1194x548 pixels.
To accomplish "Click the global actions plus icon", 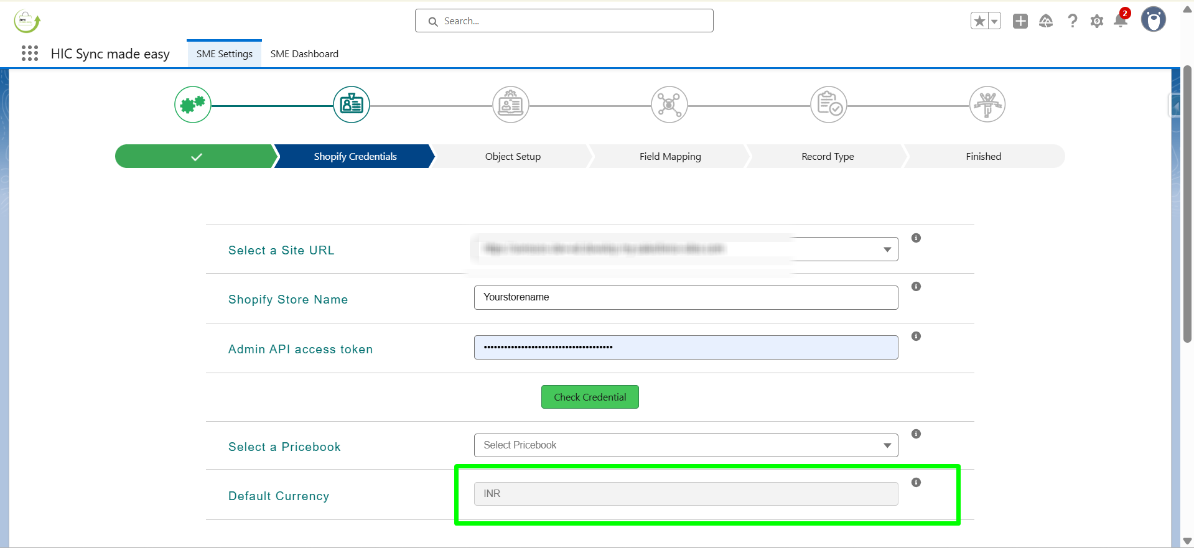I will click(x=1020, y=21).
